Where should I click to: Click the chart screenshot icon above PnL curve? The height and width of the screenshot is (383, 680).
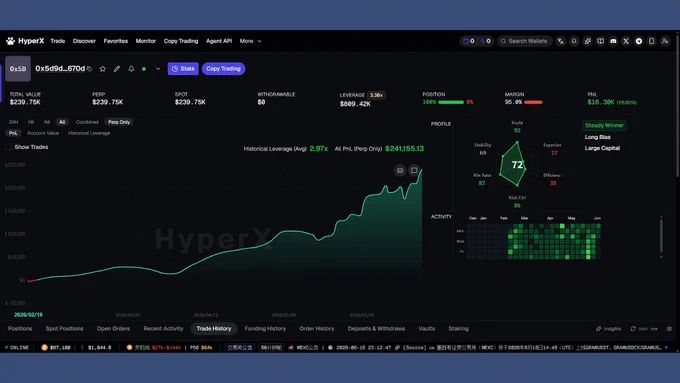pos(400,170)
